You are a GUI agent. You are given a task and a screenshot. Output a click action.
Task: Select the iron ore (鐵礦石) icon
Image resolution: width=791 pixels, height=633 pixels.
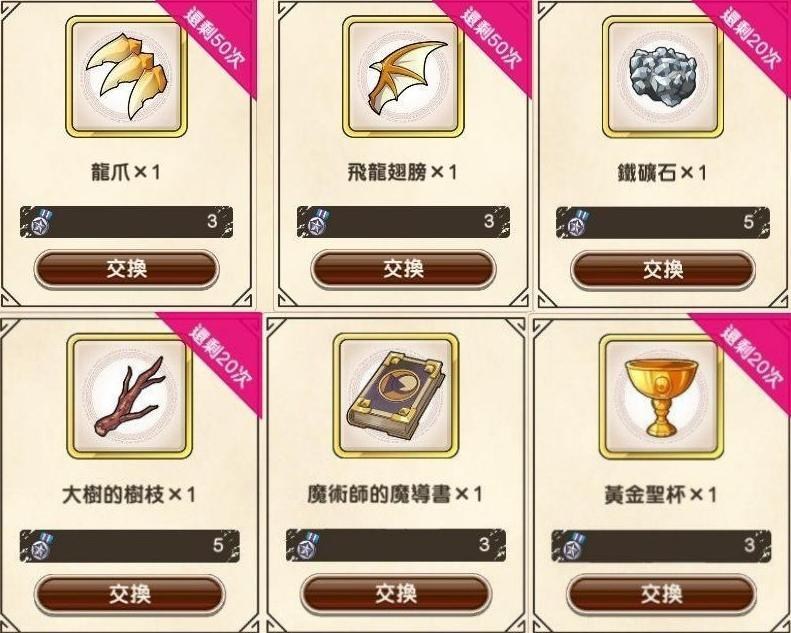(x=663, y=77)
